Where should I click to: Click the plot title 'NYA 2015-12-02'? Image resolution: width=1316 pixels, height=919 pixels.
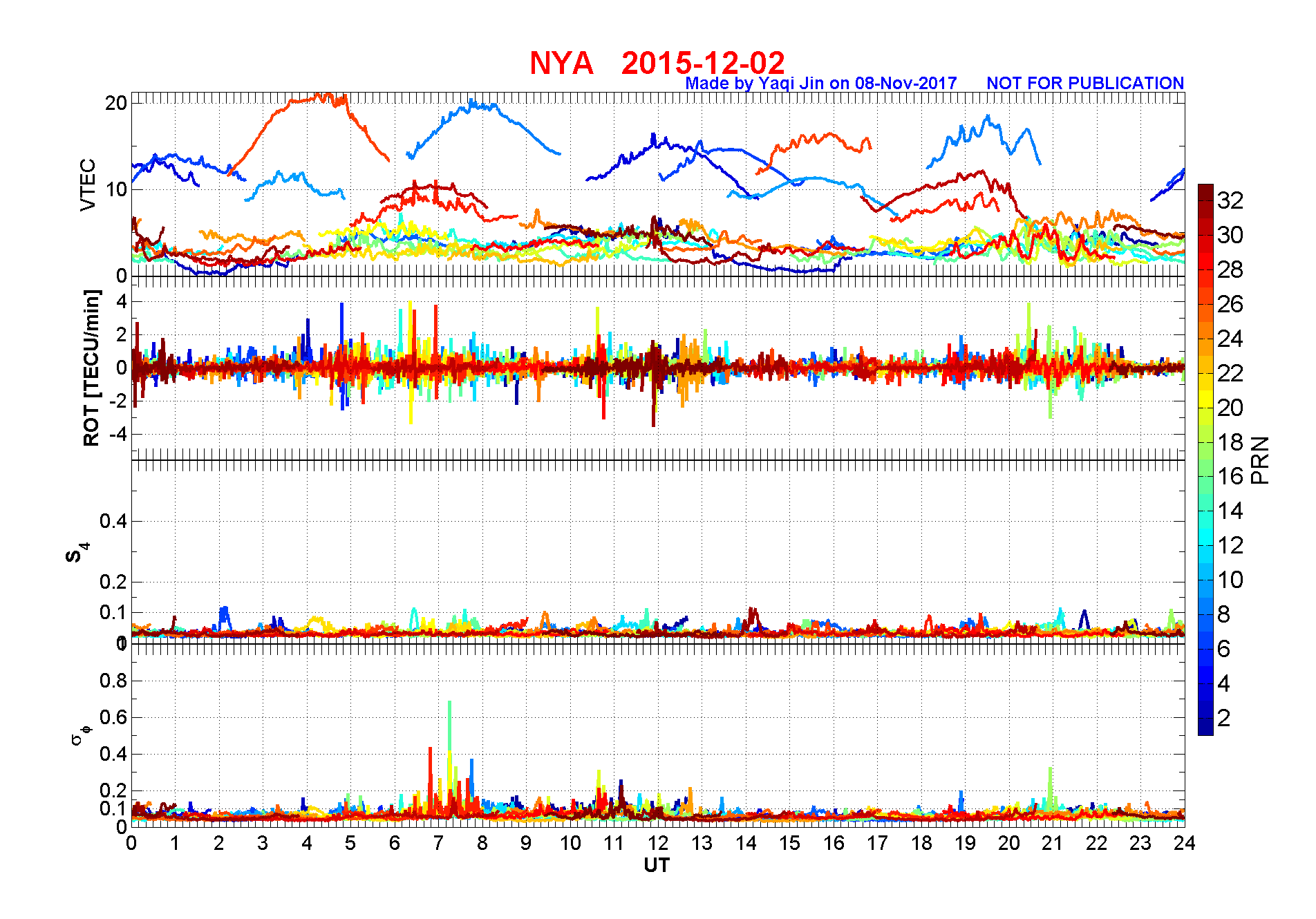tap(657, 63)
